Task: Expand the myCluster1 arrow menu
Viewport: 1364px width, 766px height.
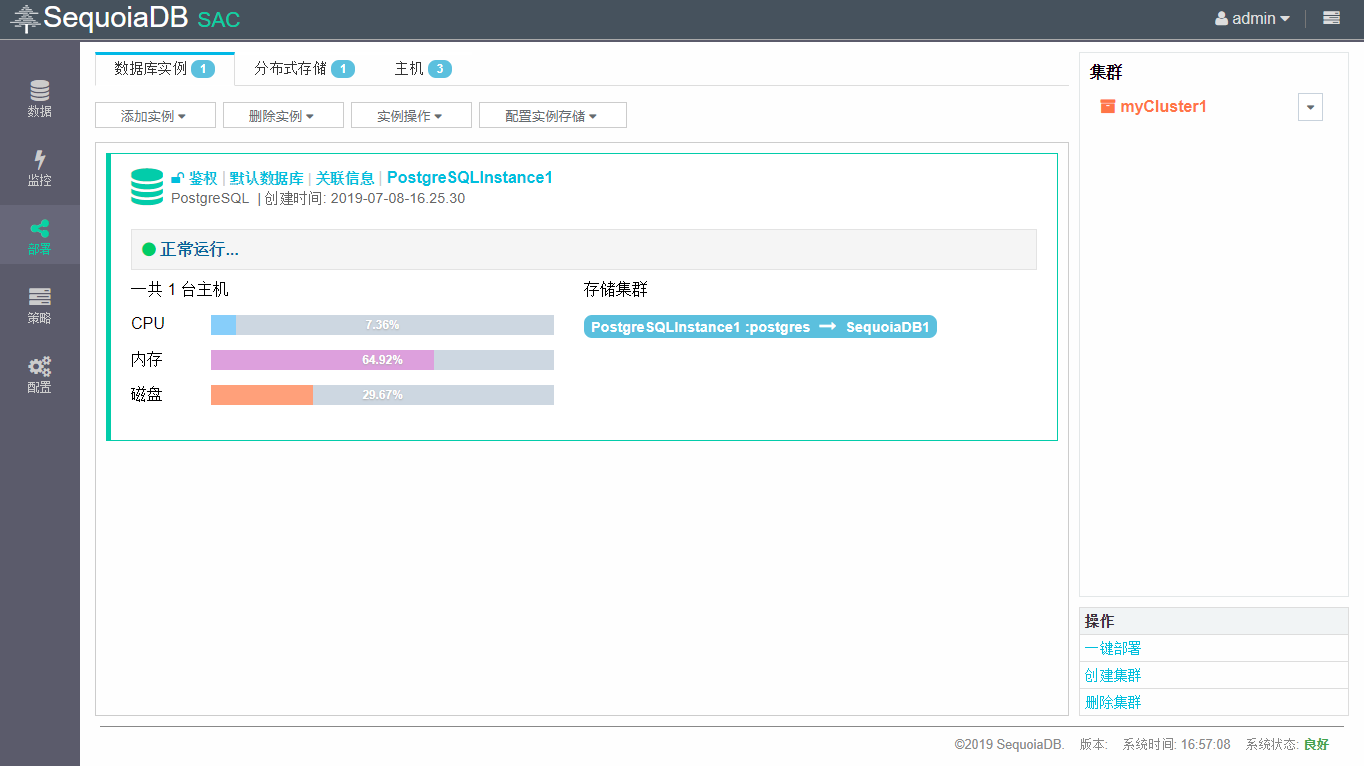Action: (x=1310, y=108)
